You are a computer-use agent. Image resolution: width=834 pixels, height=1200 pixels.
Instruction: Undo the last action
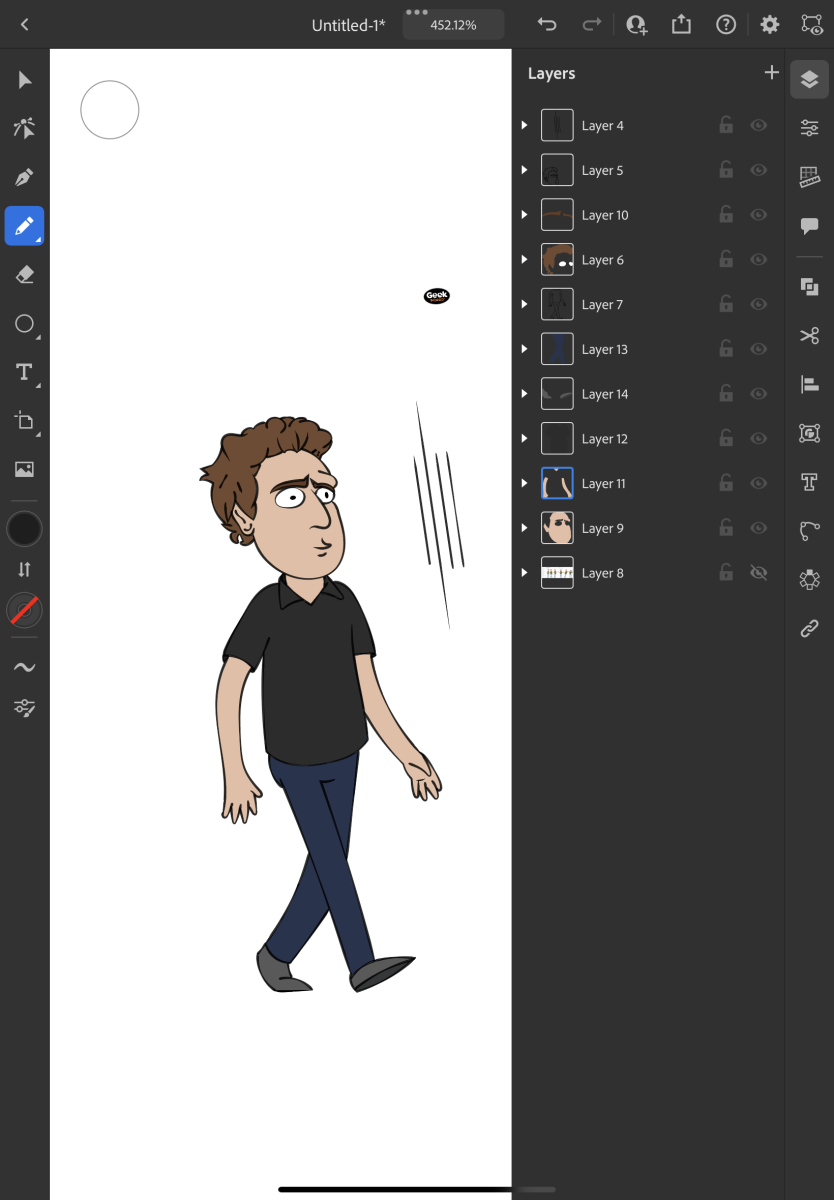coord(547,25)
